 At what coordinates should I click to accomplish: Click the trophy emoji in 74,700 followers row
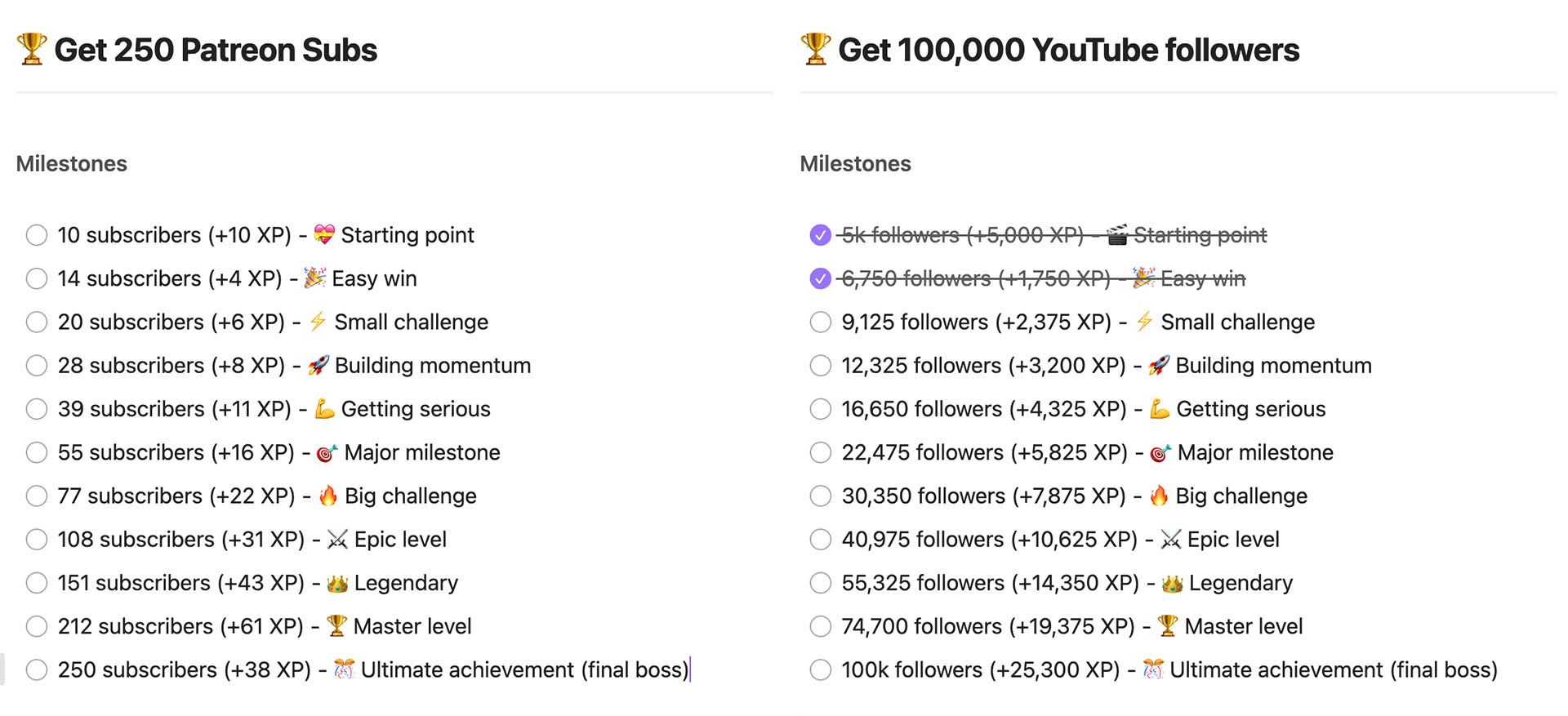[1168, 626]
